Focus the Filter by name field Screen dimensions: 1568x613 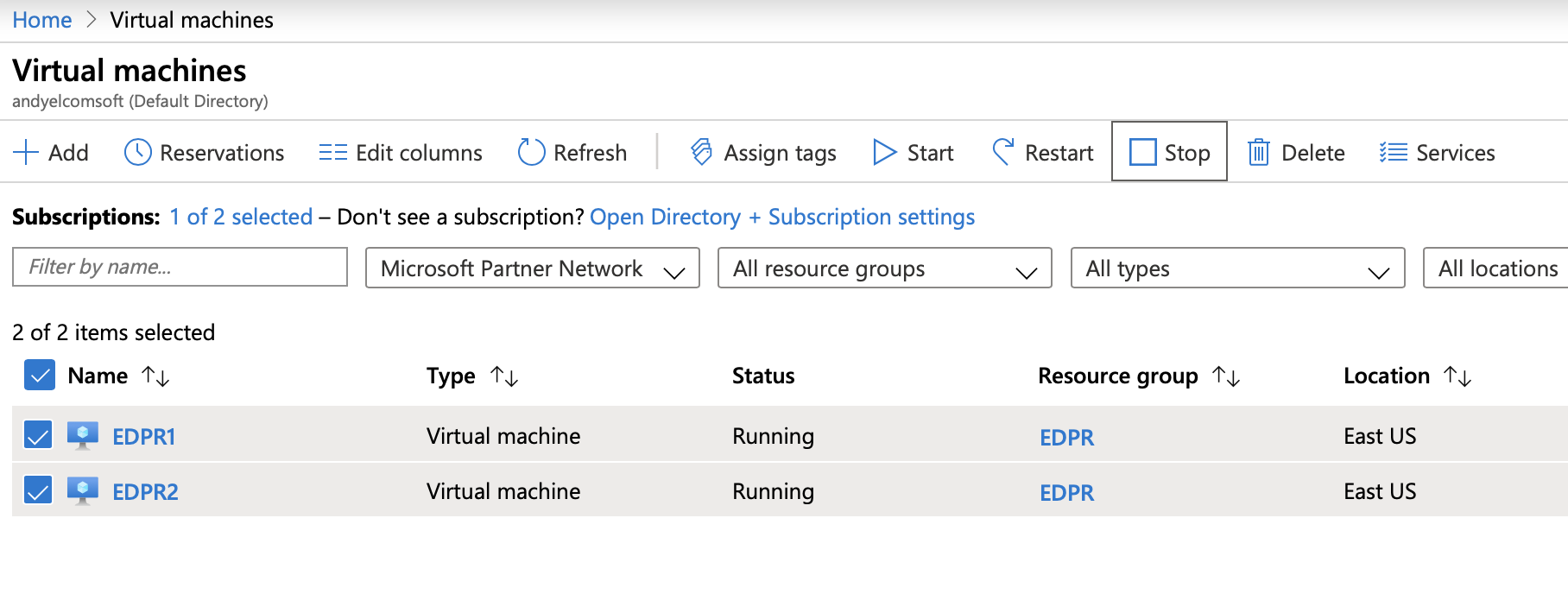click(x=180, y=267)
